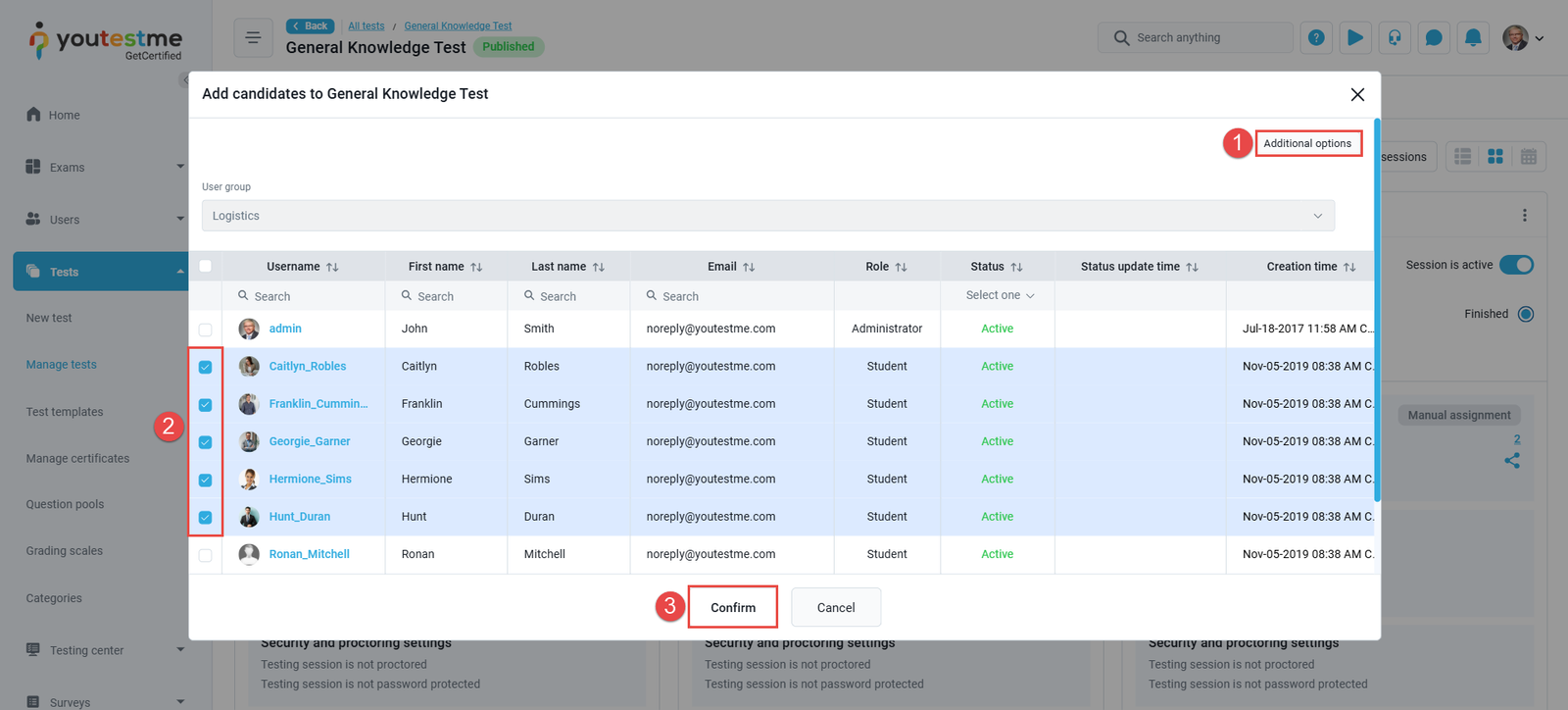Toggle the Session is active switch
The image size is (1568, 710).
(1516, 265)
